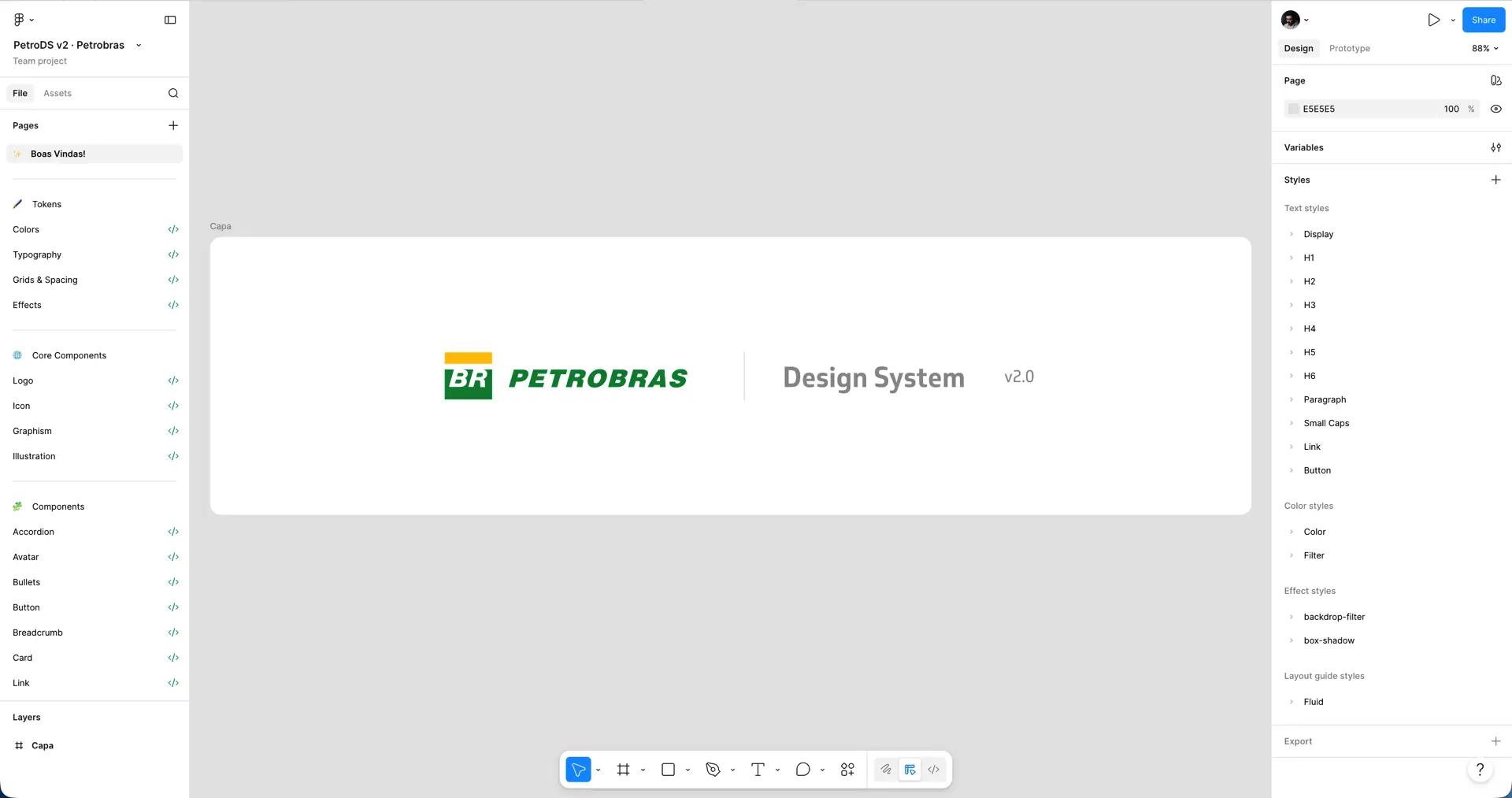Expand the Color styles group
Screen dimensions: 1512x798
click(x=1291, y=532)
